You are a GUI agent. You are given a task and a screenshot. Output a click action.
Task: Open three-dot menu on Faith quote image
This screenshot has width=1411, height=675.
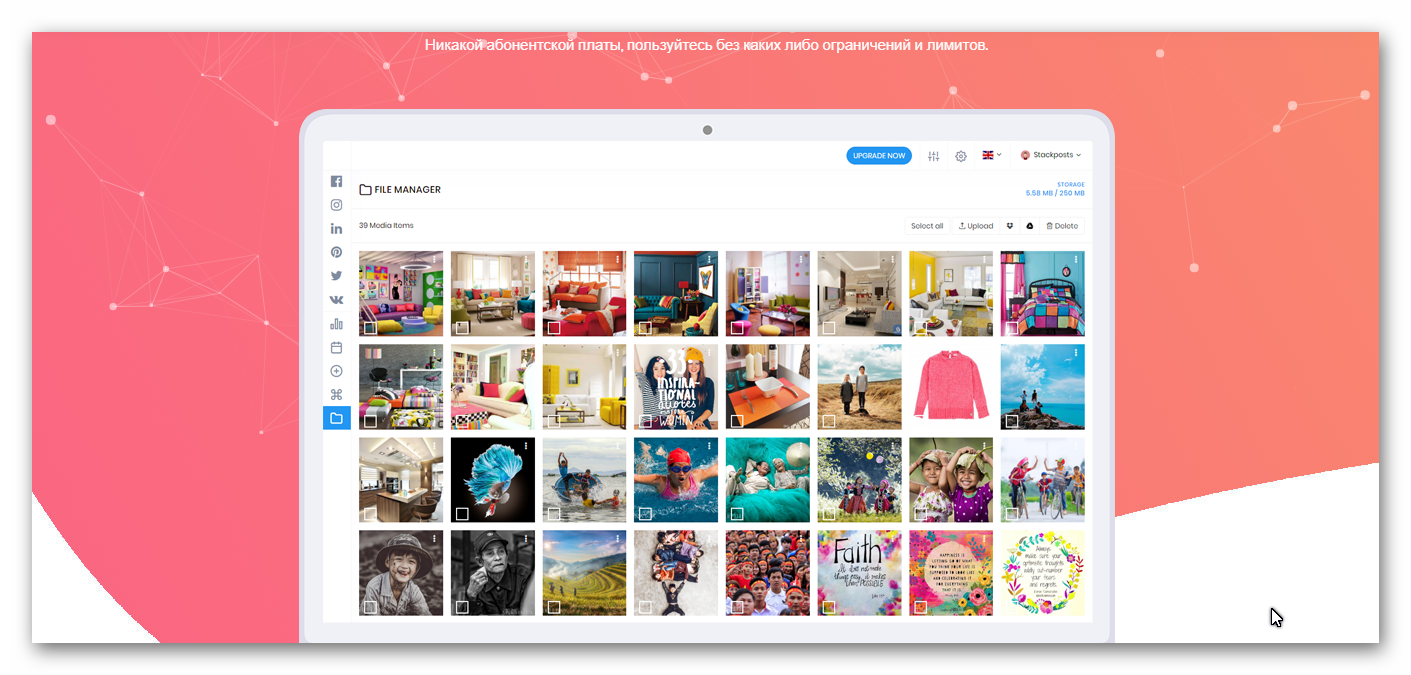tap(893, 539)
